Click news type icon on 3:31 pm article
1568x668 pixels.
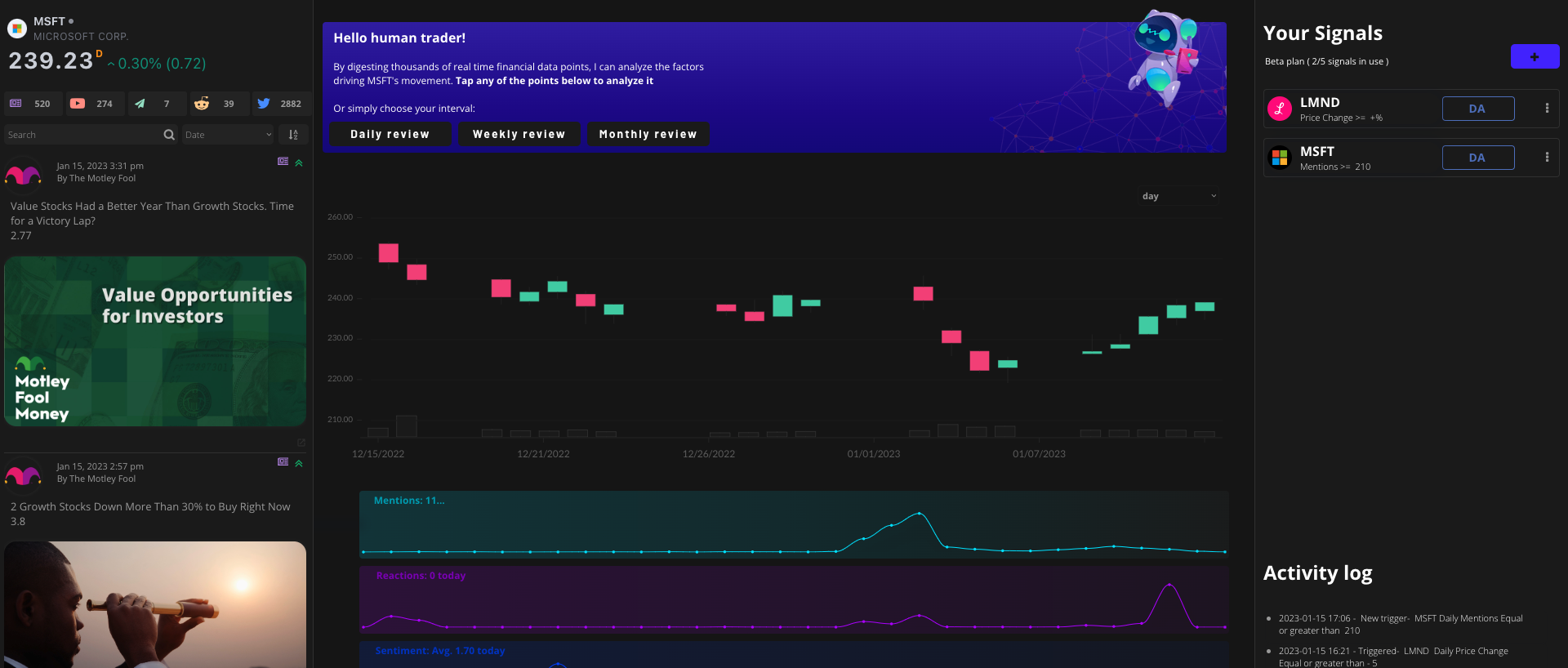[283, 162]
